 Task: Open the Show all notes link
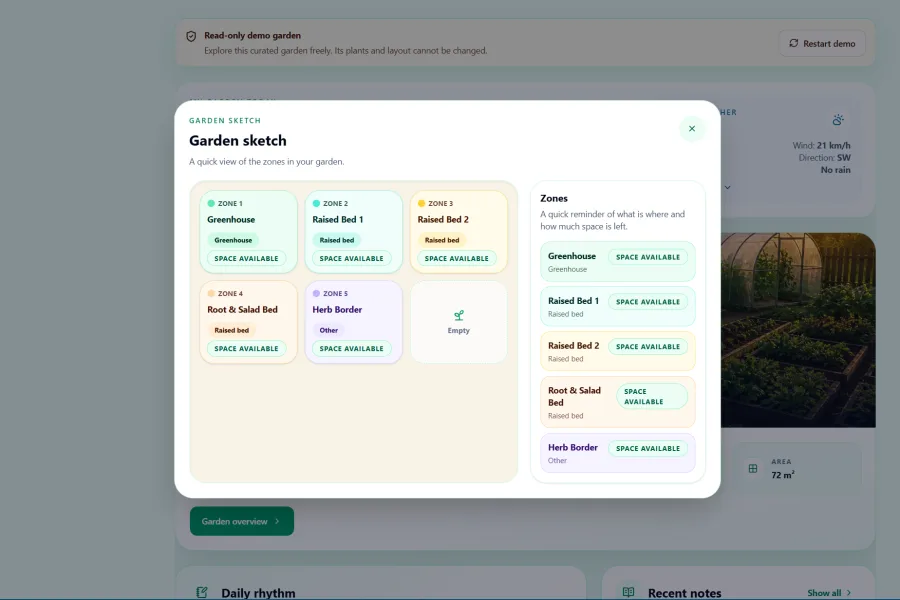(x=829, y=593)
